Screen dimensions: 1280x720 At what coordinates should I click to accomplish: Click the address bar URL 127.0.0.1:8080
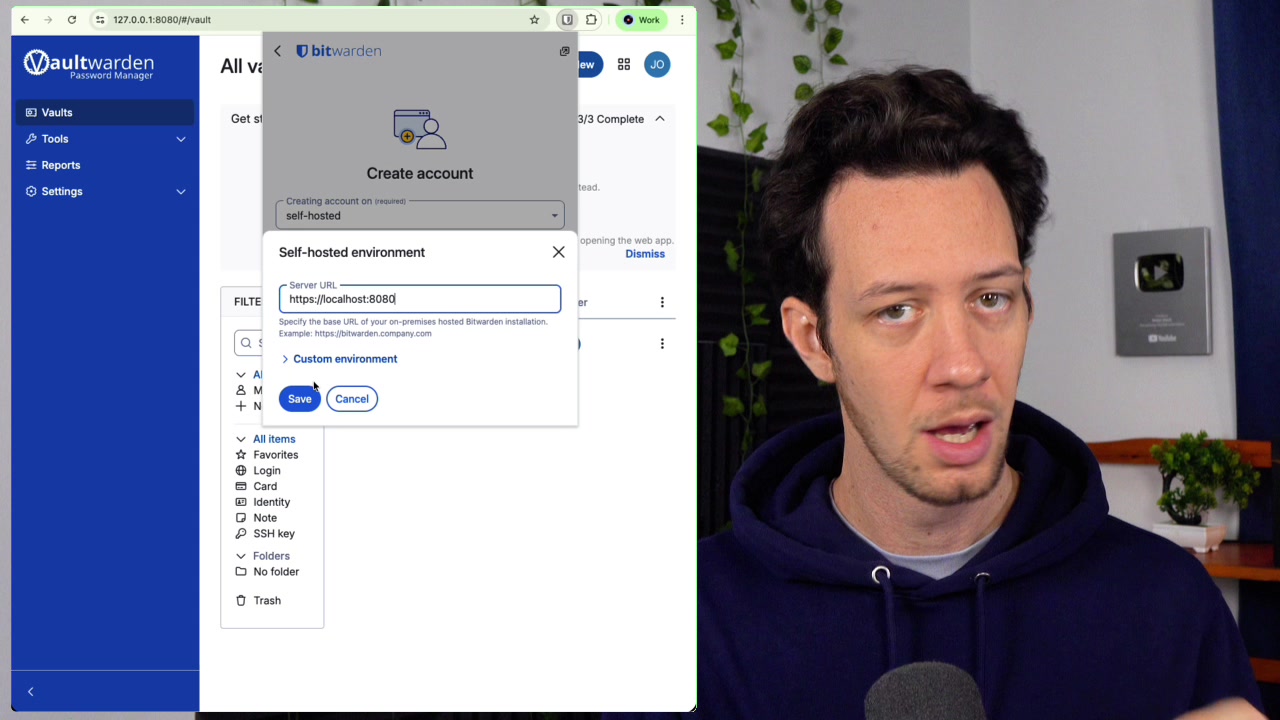point(162,20)
